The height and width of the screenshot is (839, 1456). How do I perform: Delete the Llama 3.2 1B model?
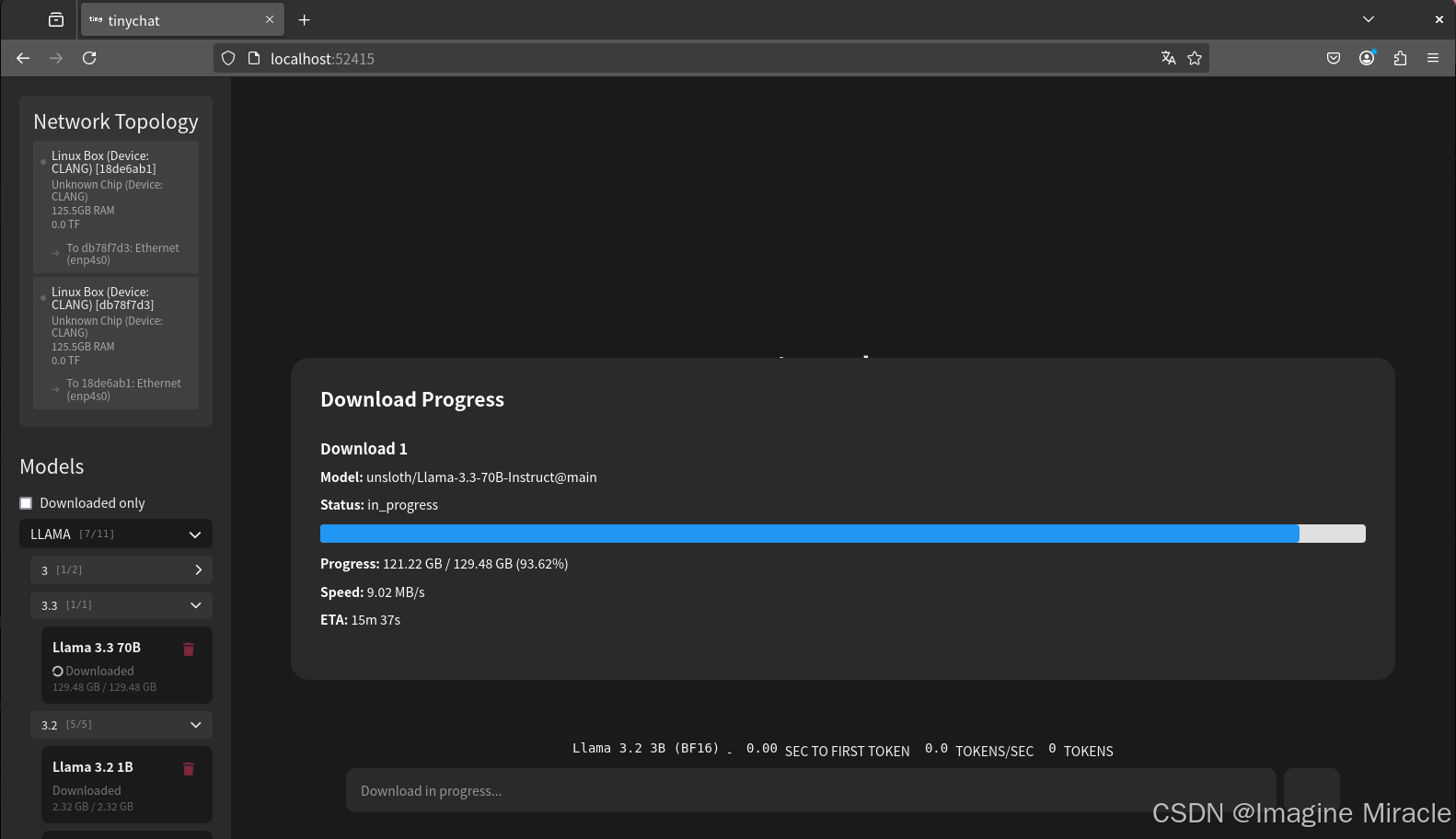(x=189, y=769)
